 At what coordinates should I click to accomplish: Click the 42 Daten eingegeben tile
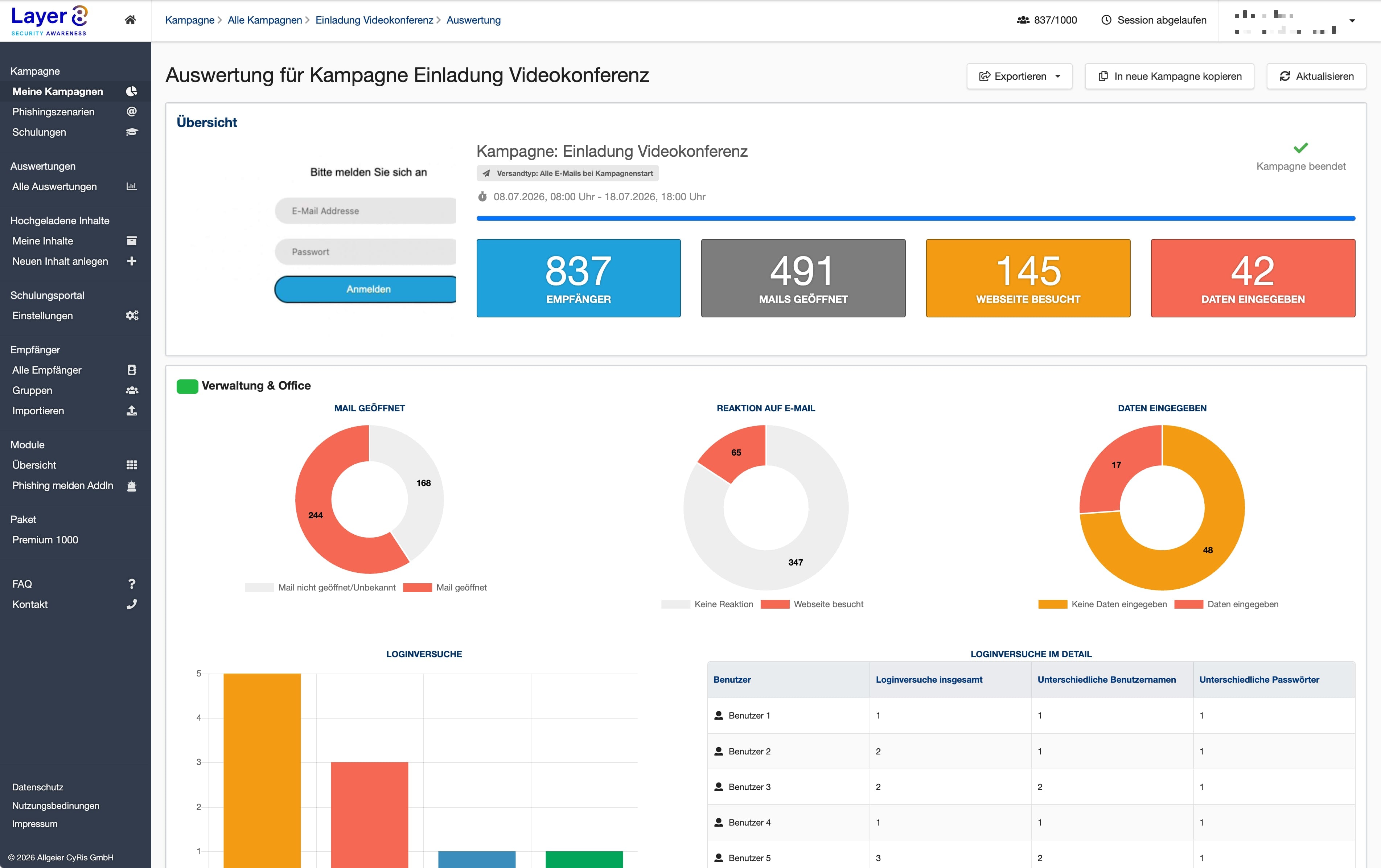(1253, 278)
